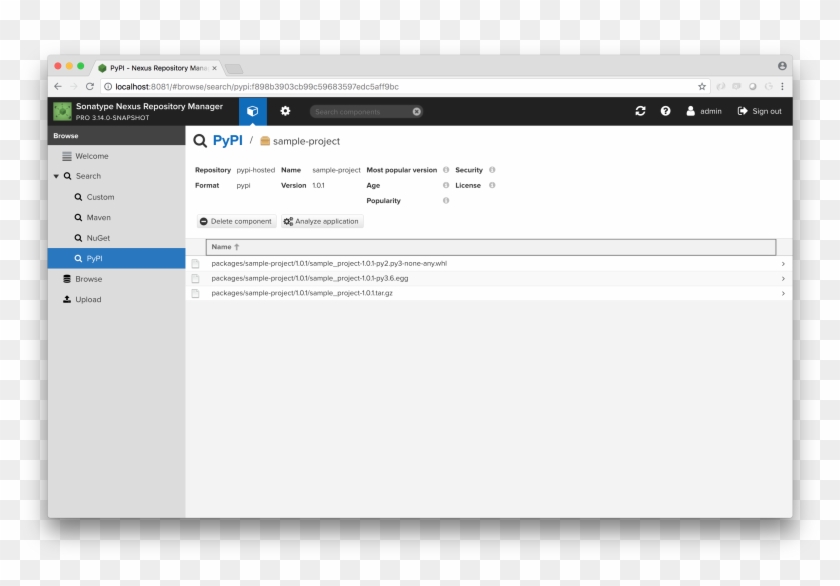Click the Search components input field
The width and height of the screenshot is (840, 586).
point(360,112)
